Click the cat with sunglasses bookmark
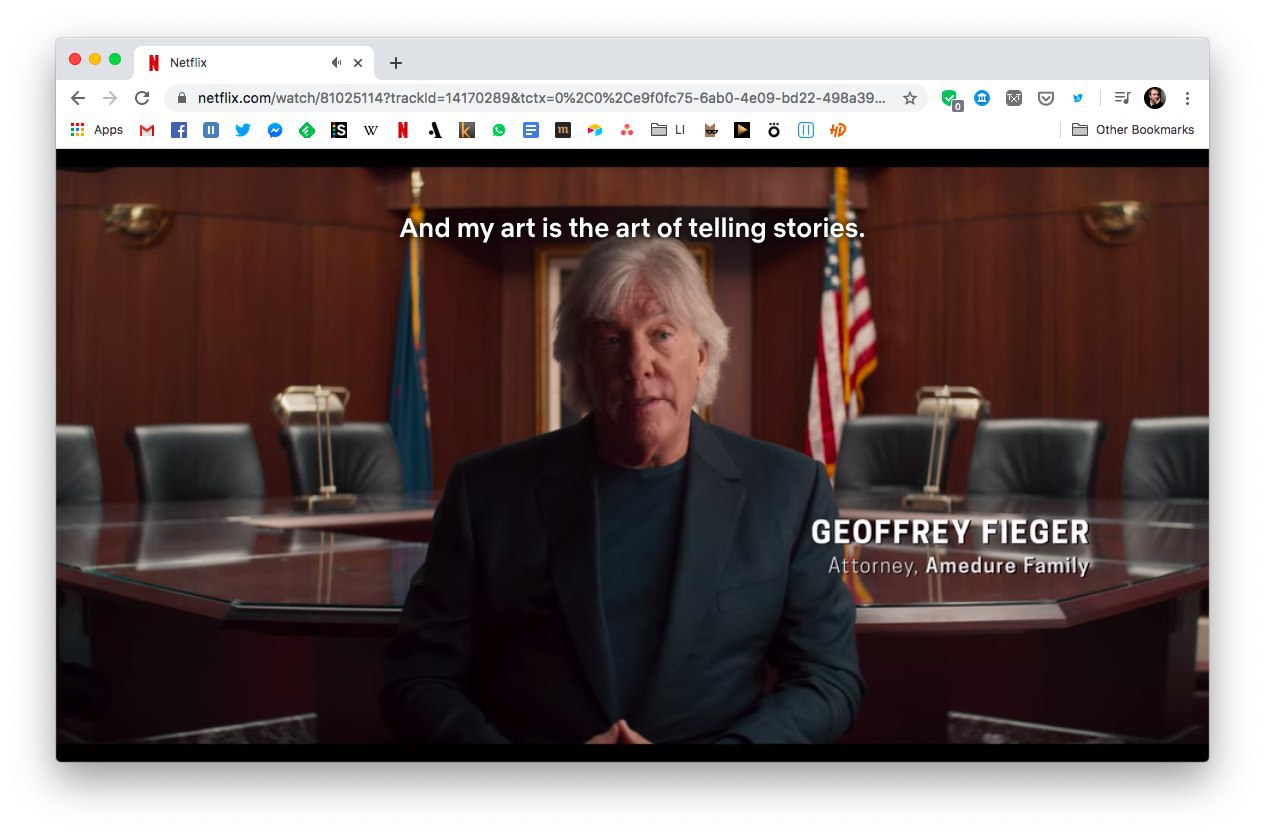The image size is (1265, 836). [711, 130]
